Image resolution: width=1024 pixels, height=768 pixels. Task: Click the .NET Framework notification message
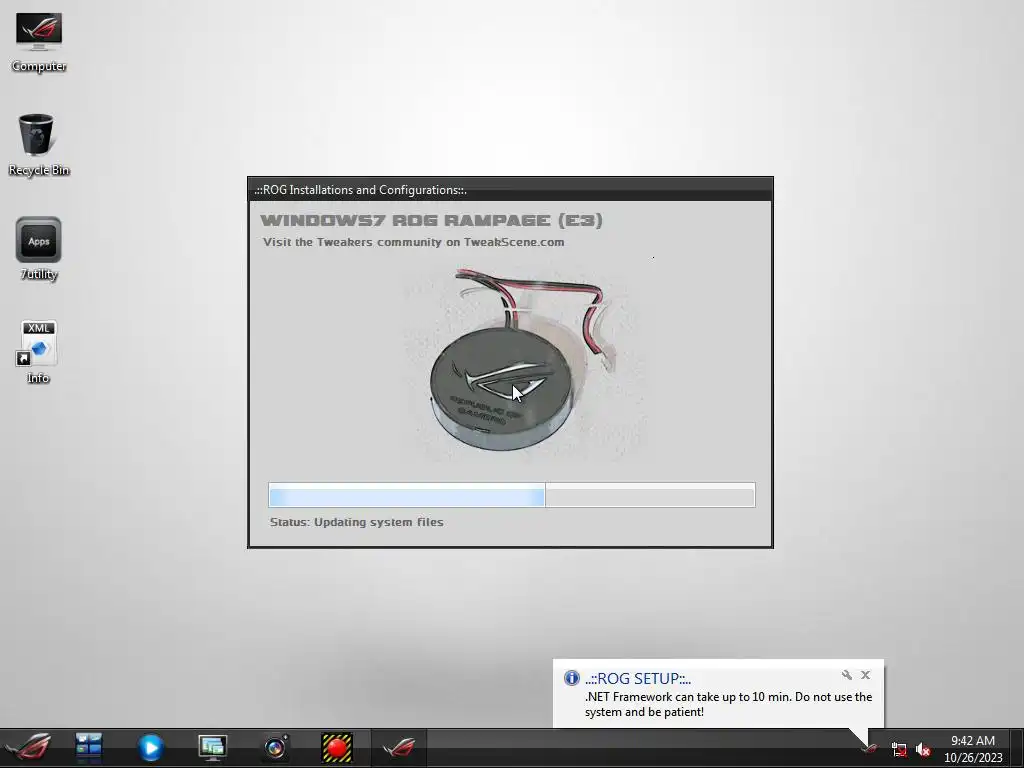coord(728,705)
